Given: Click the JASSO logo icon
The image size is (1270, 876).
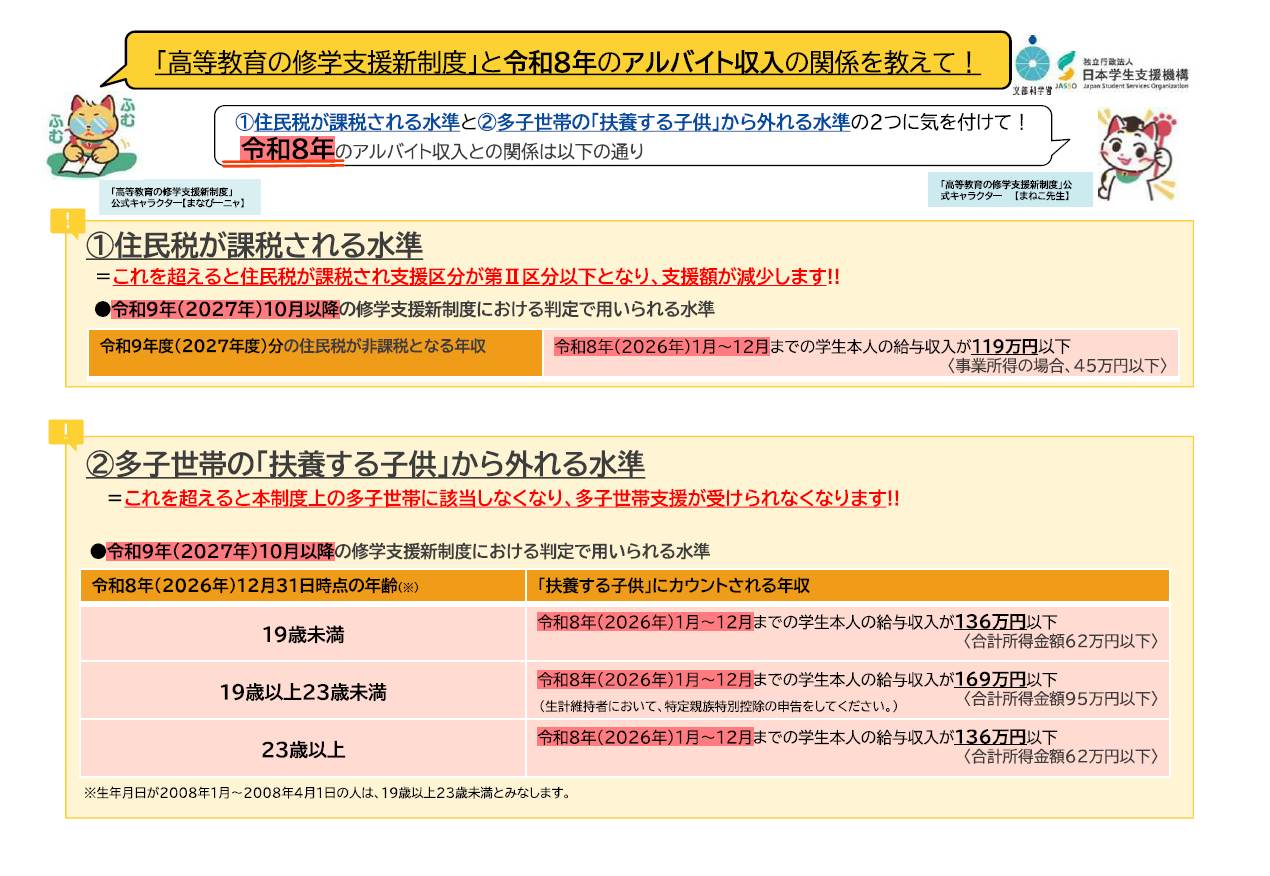Looking at the screenshot, I should (1066, 71).
